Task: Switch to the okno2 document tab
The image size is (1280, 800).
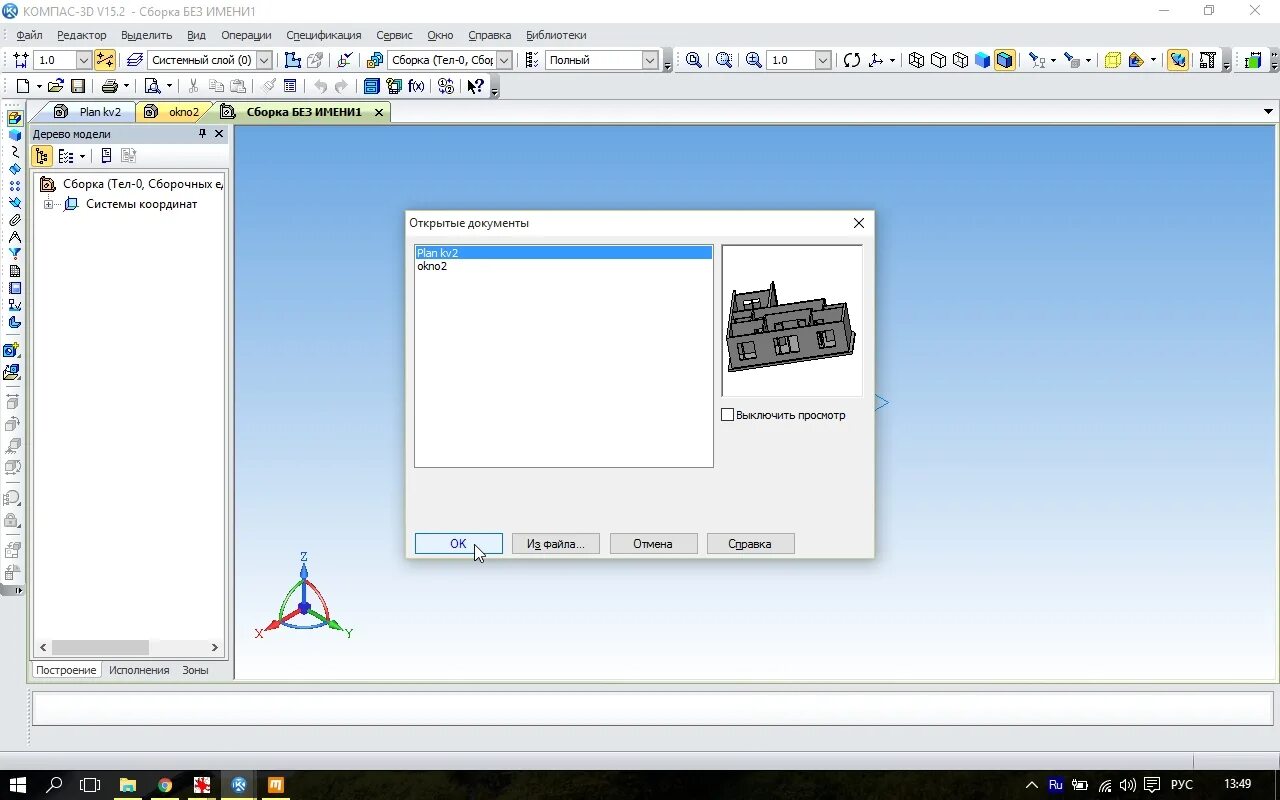Action: tap(173, 112)
